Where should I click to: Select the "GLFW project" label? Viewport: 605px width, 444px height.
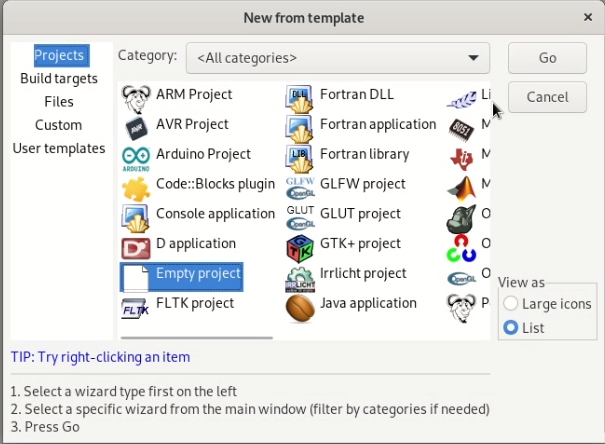click(x=363, y=184)
